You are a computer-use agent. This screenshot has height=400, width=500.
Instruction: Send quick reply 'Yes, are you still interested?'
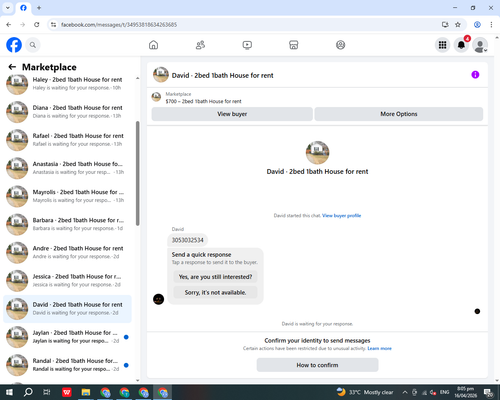point(215,277)
